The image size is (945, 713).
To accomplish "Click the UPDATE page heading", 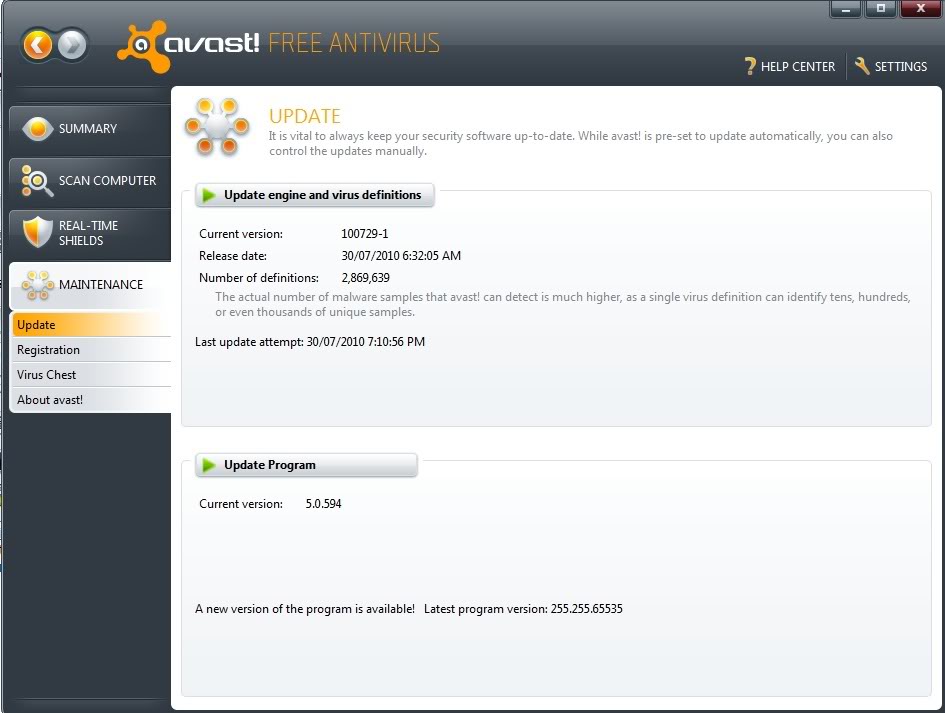I will [304, 116].
